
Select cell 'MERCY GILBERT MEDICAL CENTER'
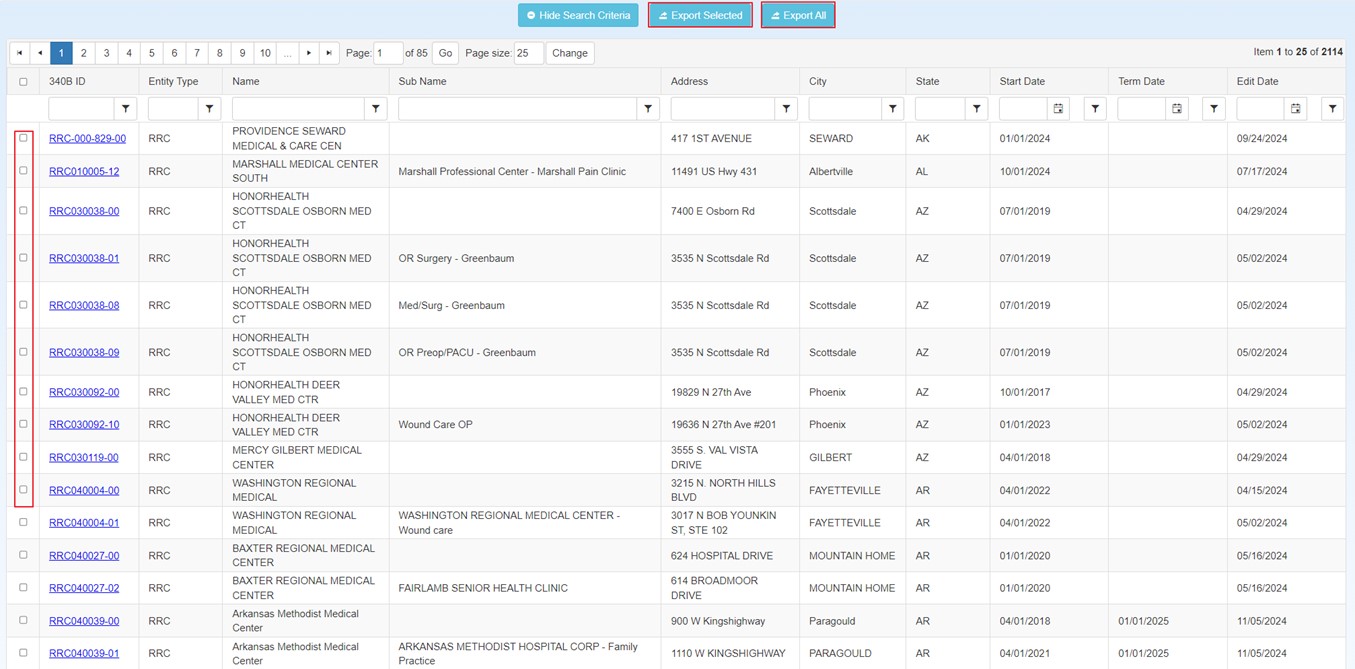tap(305, 457)
